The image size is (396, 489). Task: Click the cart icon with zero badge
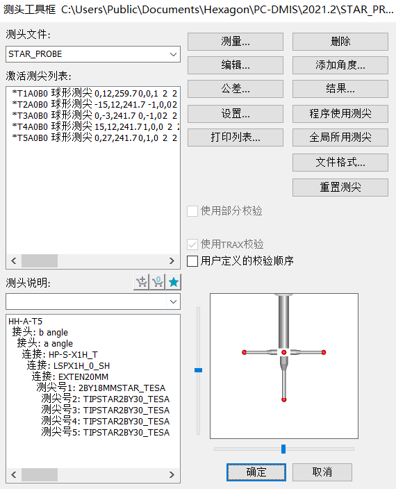point(157,282)
